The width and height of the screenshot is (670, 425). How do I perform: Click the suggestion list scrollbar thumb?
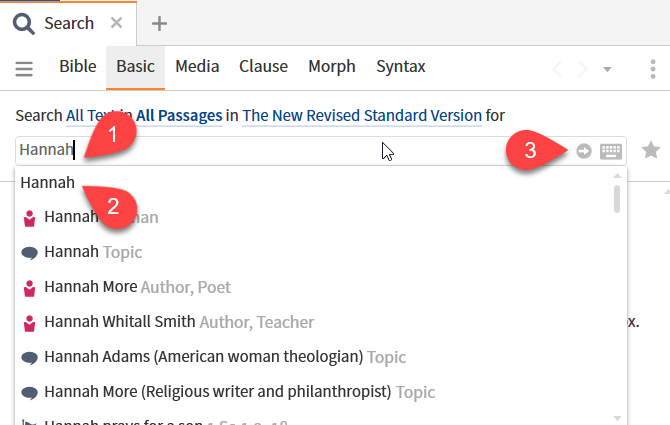[x=617, y=199]
